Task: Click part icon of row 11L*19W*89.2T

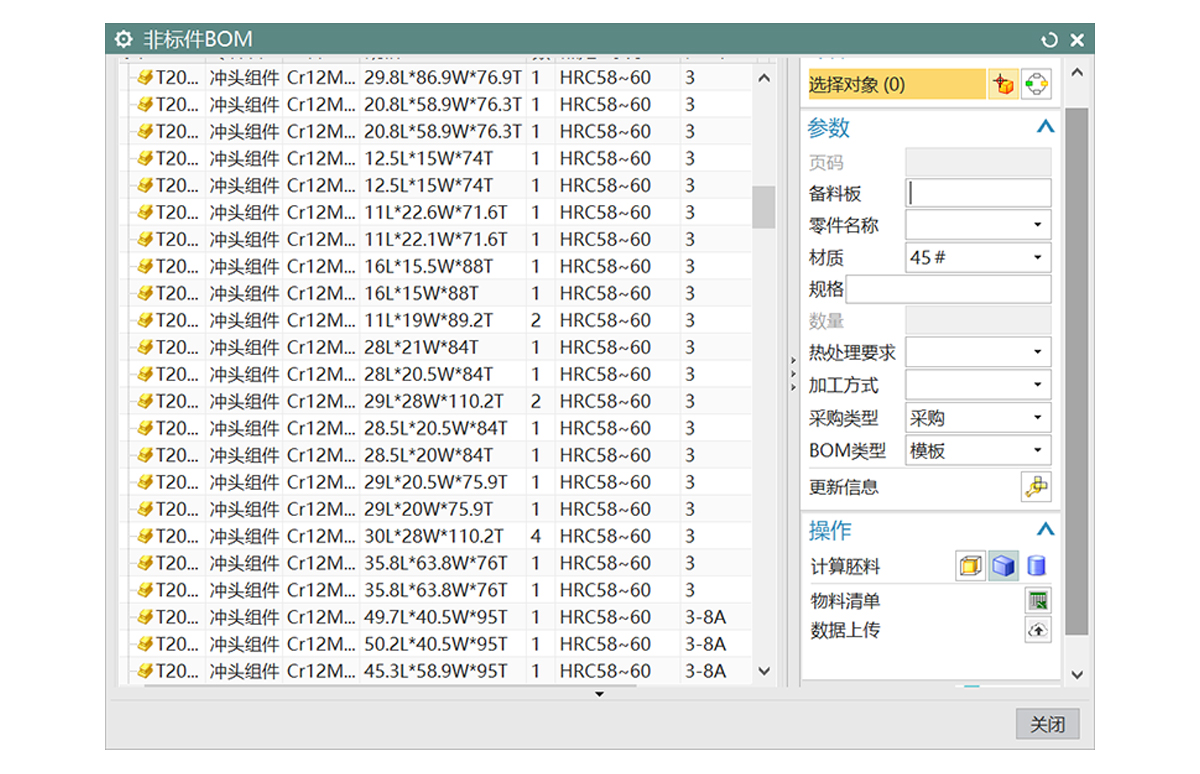Action: (x=145, y=320)
